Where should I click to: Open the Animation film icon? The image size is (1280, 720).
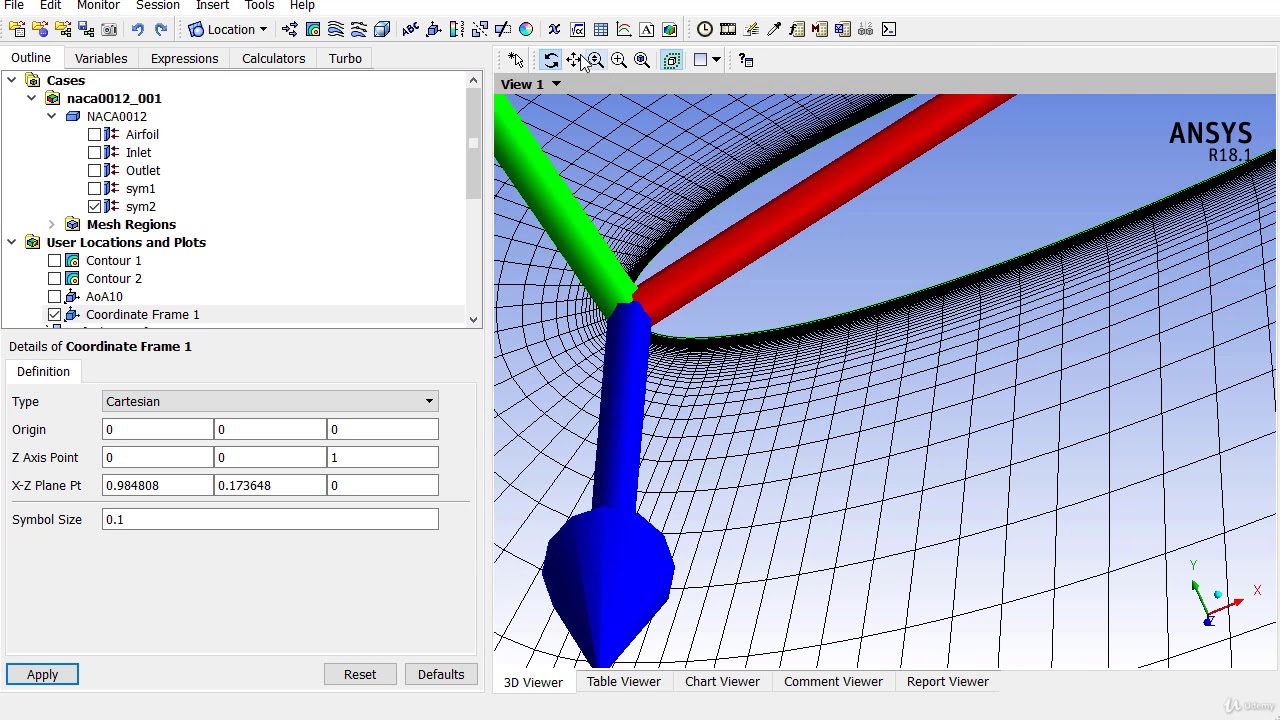pyautogui.click(x=728, y=29)
